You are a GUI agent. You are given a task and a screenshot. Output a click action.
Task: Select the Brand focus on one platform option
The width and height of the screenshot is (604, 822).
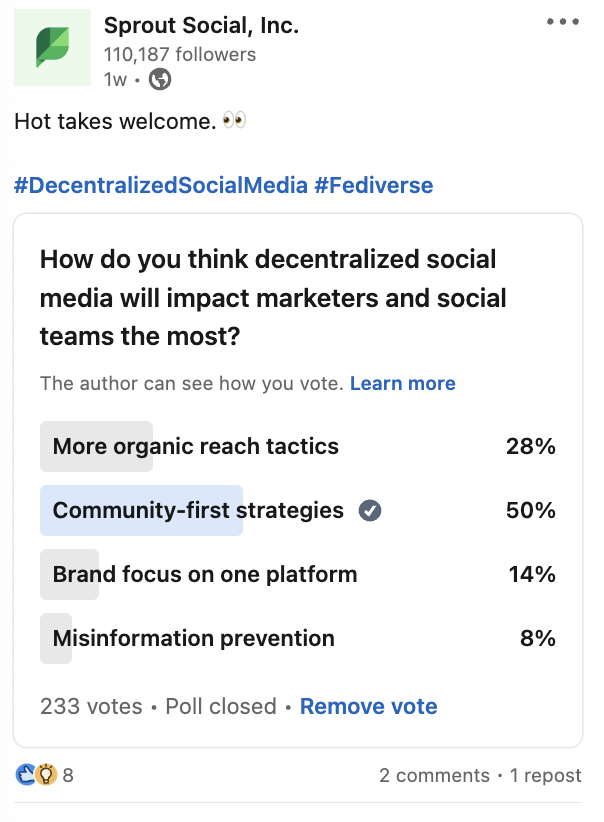pos(298,575)
